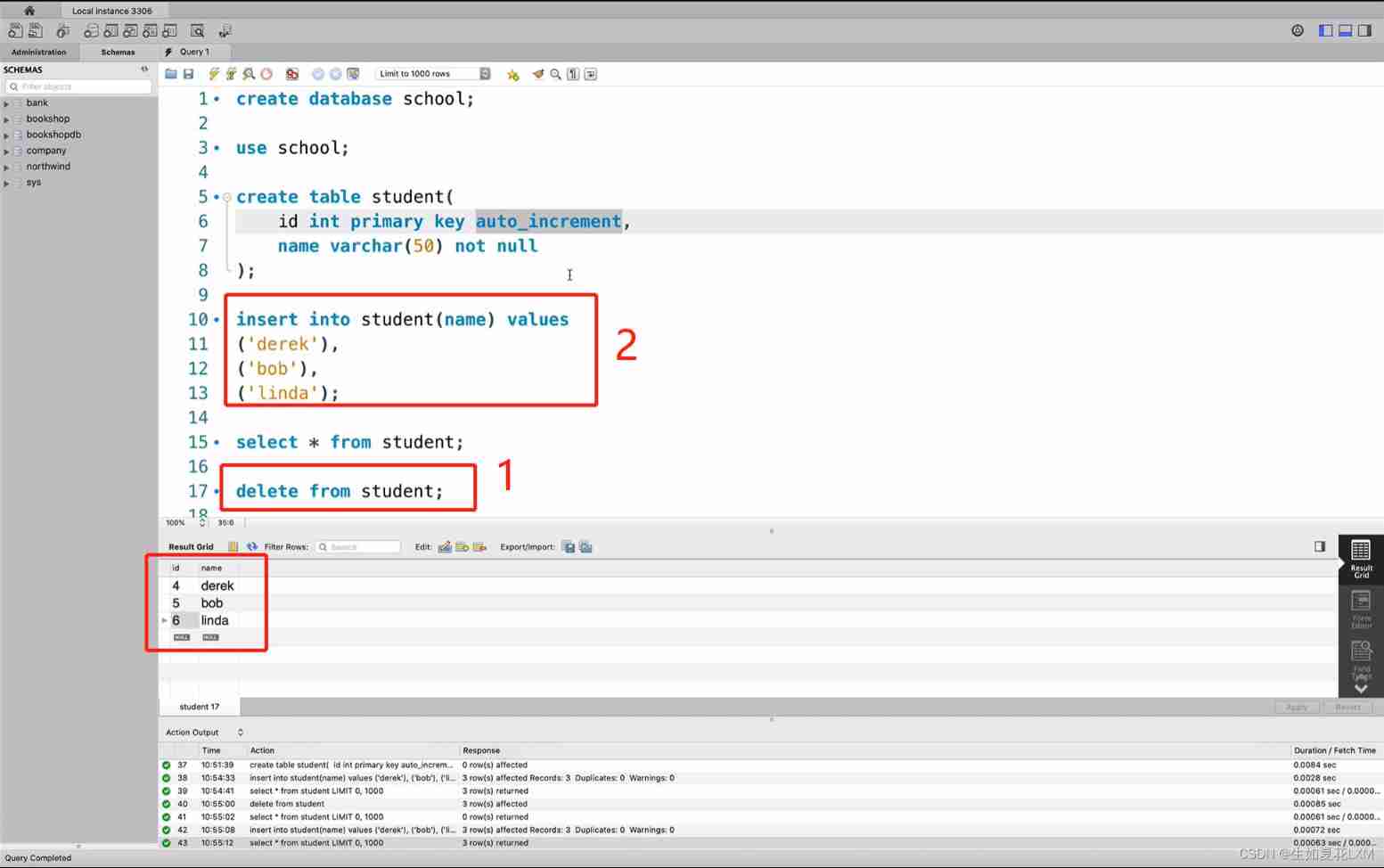This screenshot has height=868, width=1384.
Task: Refresh the schemas list
Action: 144,69
